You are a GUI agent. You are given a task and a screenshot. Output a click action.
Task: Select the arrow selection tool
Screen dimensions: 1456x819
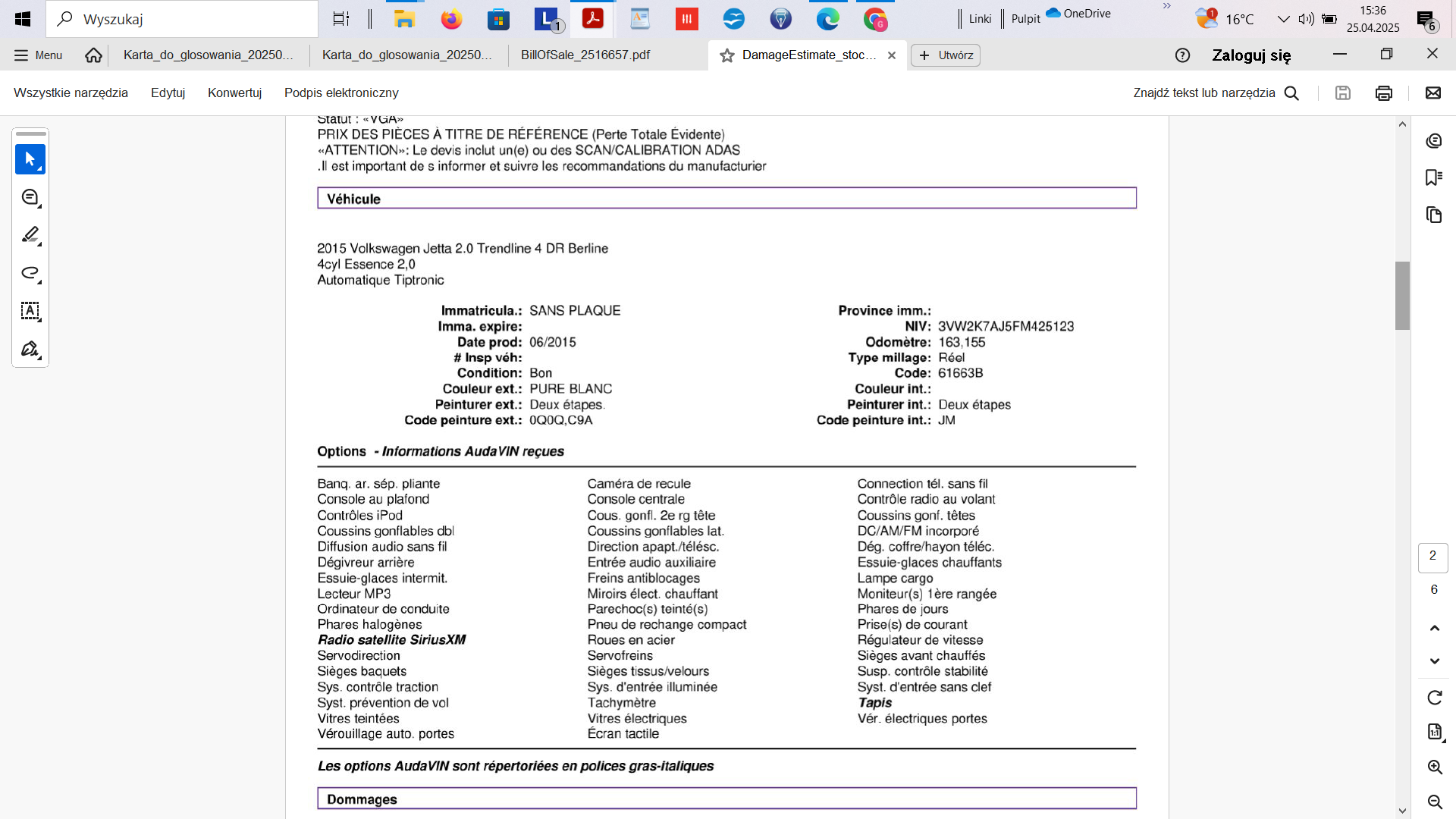[x=30, y=159]
